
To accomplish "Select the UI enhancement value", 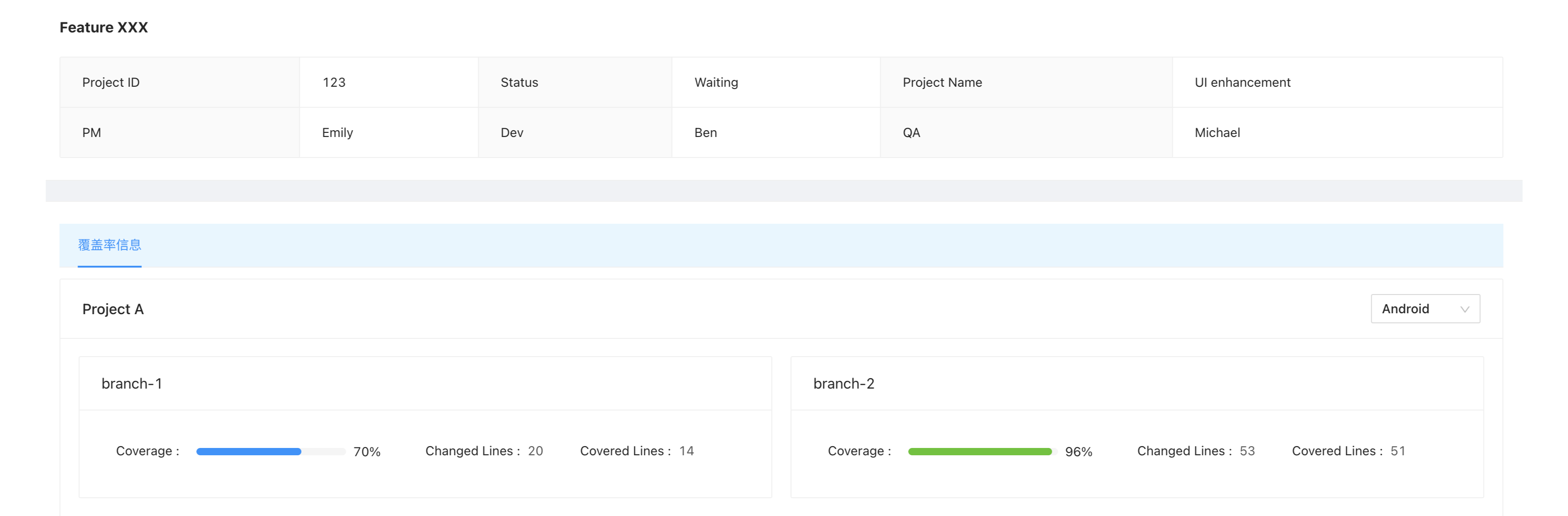I will coord(1242,82).
